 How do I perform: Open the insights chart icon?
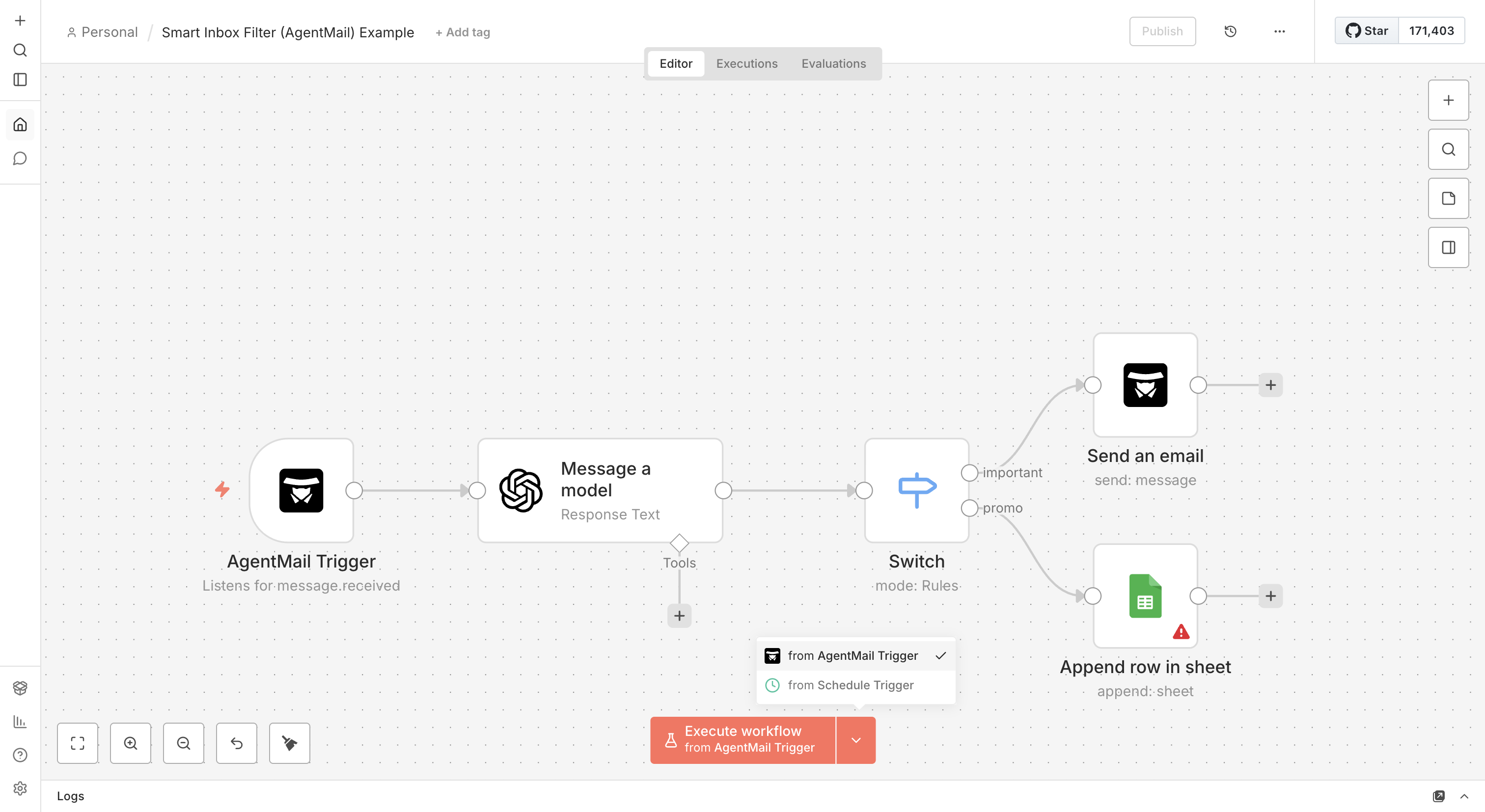coord(20,721)
